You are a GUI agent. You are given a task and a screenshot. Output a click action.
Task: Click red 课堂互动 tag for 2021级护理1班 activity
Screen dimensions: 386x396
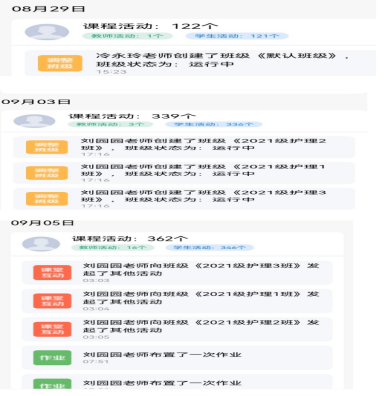pos(52,301)
